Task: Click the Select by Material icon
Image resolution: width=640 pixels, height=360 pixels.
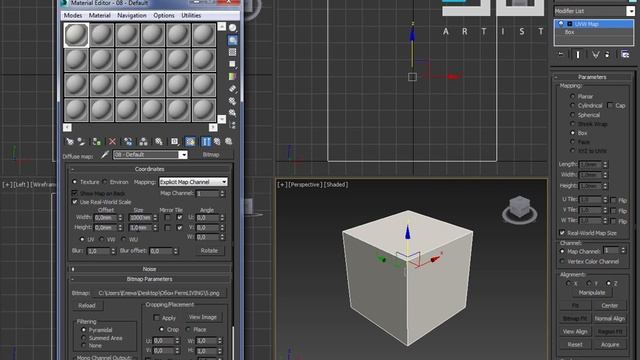Action: pyautogui.click(x=233, y=112)
